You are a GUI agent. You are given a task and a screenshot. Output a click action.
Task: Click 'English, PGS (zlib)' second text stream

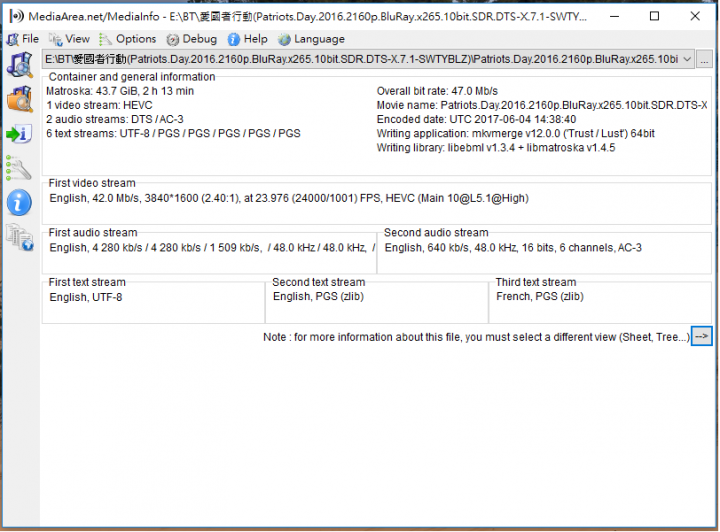click(318, 297)
